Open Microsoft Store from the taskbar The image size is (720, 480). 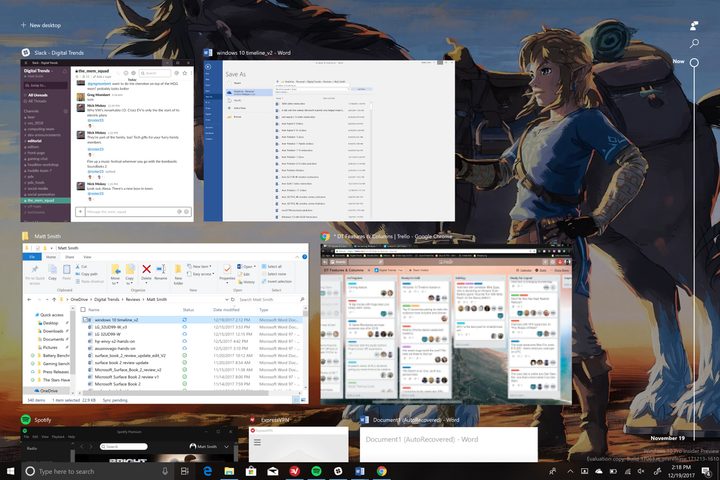coord(251,471)
